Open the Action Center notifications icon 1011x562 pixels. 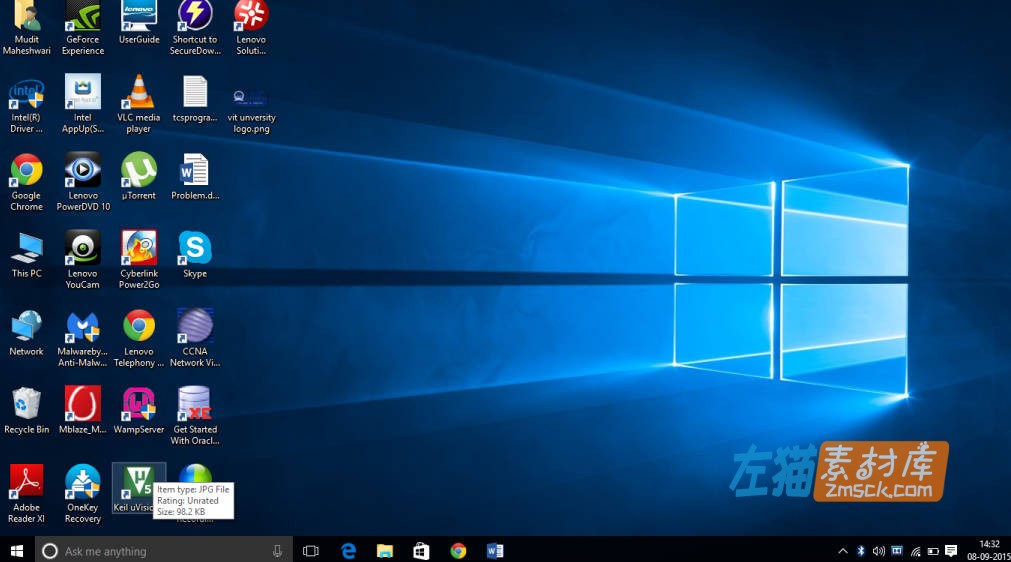click(x=951, y=550)
